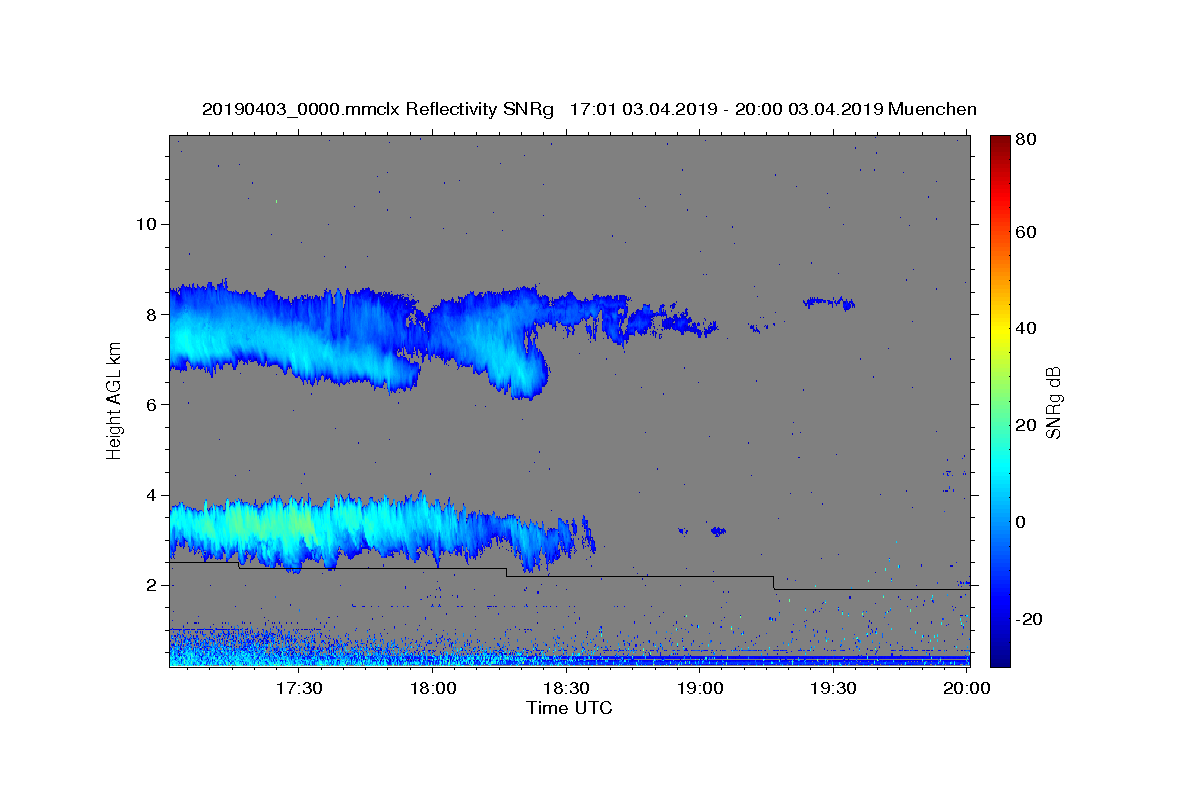Select the 20:00 time tick label
This screenshot has height=800, width=1200.
coord(967,688)
